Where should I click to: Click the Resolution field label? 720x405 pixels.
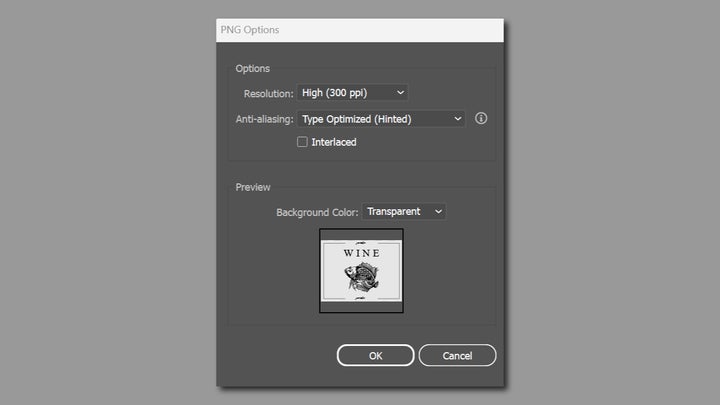point(268,93)
